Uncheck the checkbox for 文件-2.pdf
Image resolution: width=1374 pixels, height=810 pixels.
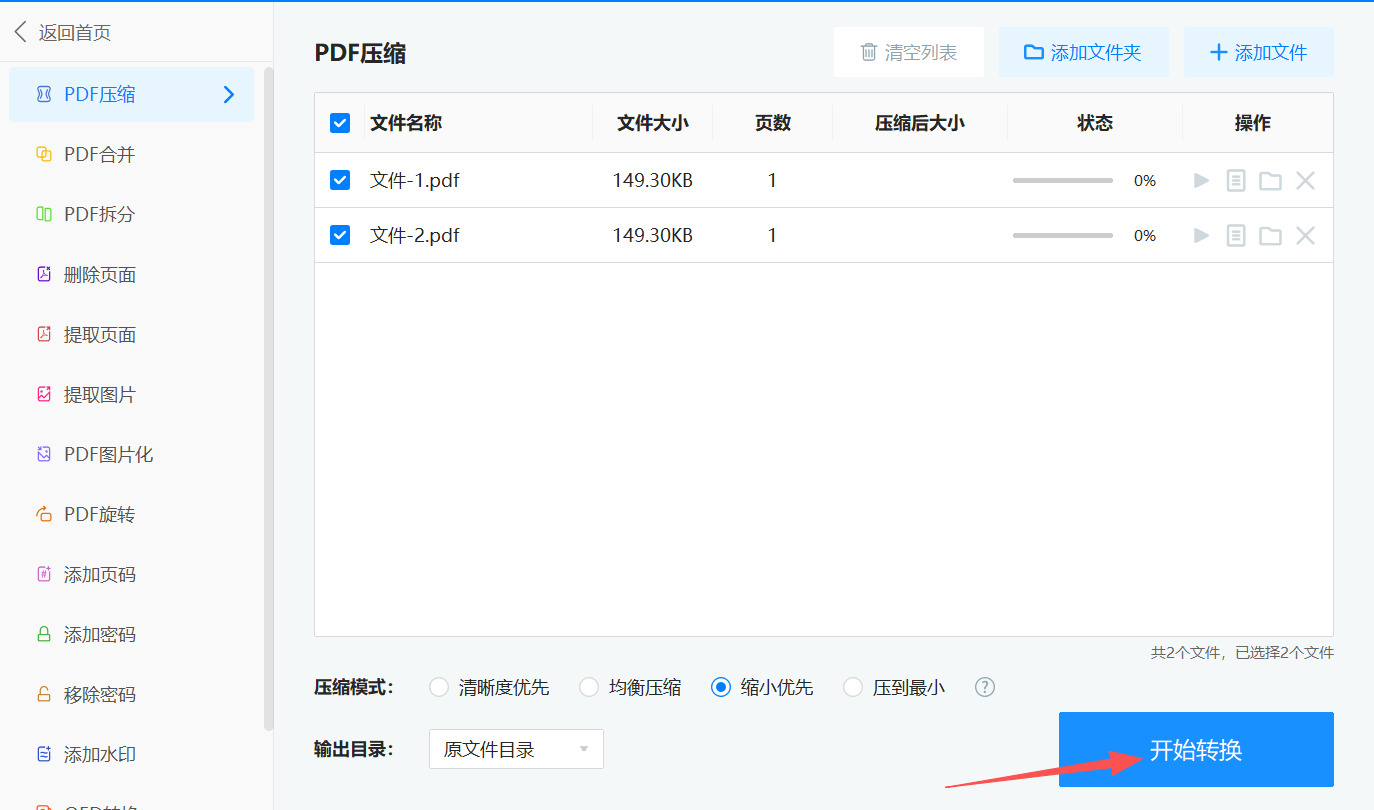point(340,235)
